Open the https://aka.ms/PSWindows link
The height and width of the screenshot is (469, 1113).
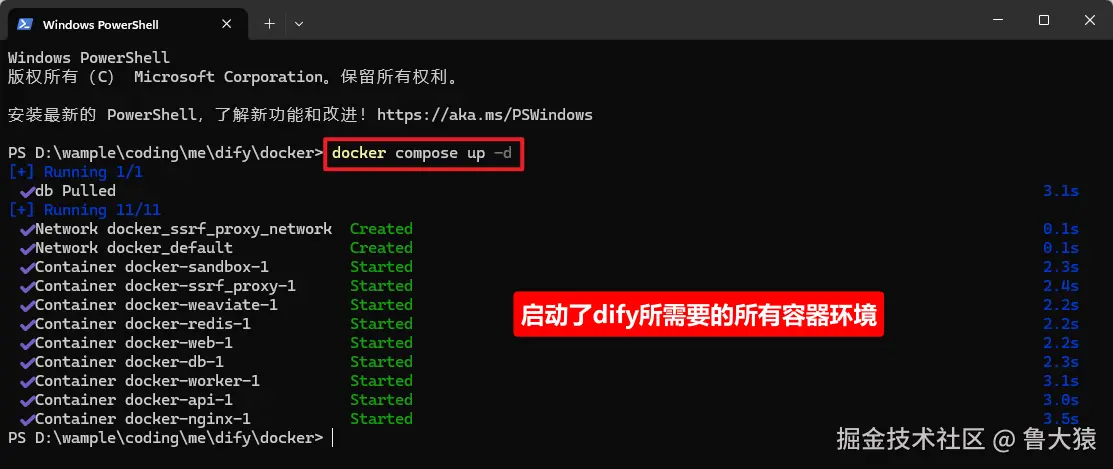(485, 114)
